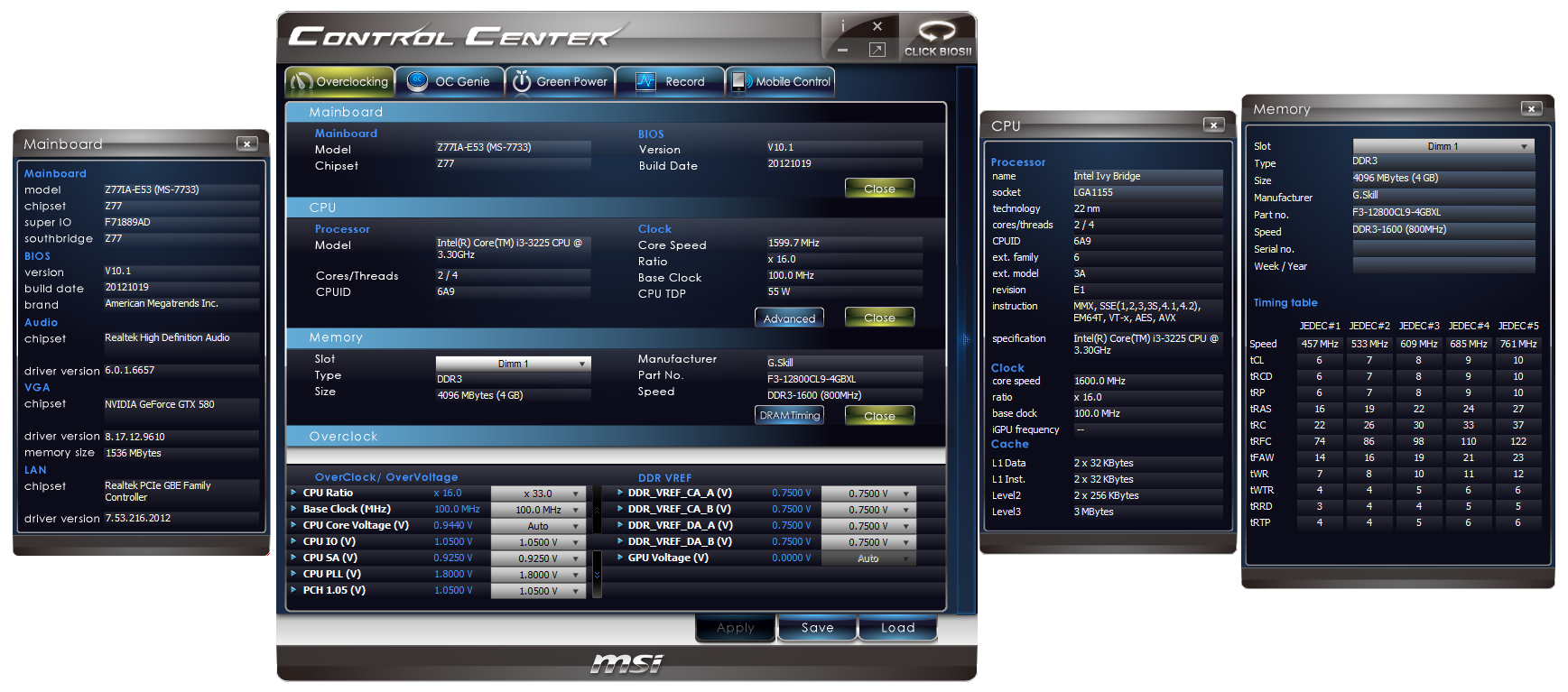This screenshot has width=1568, height=692.
Task: Expand the DDR_VREF_DA_A voltage dropdown
Action: click(x=868, y=526)
